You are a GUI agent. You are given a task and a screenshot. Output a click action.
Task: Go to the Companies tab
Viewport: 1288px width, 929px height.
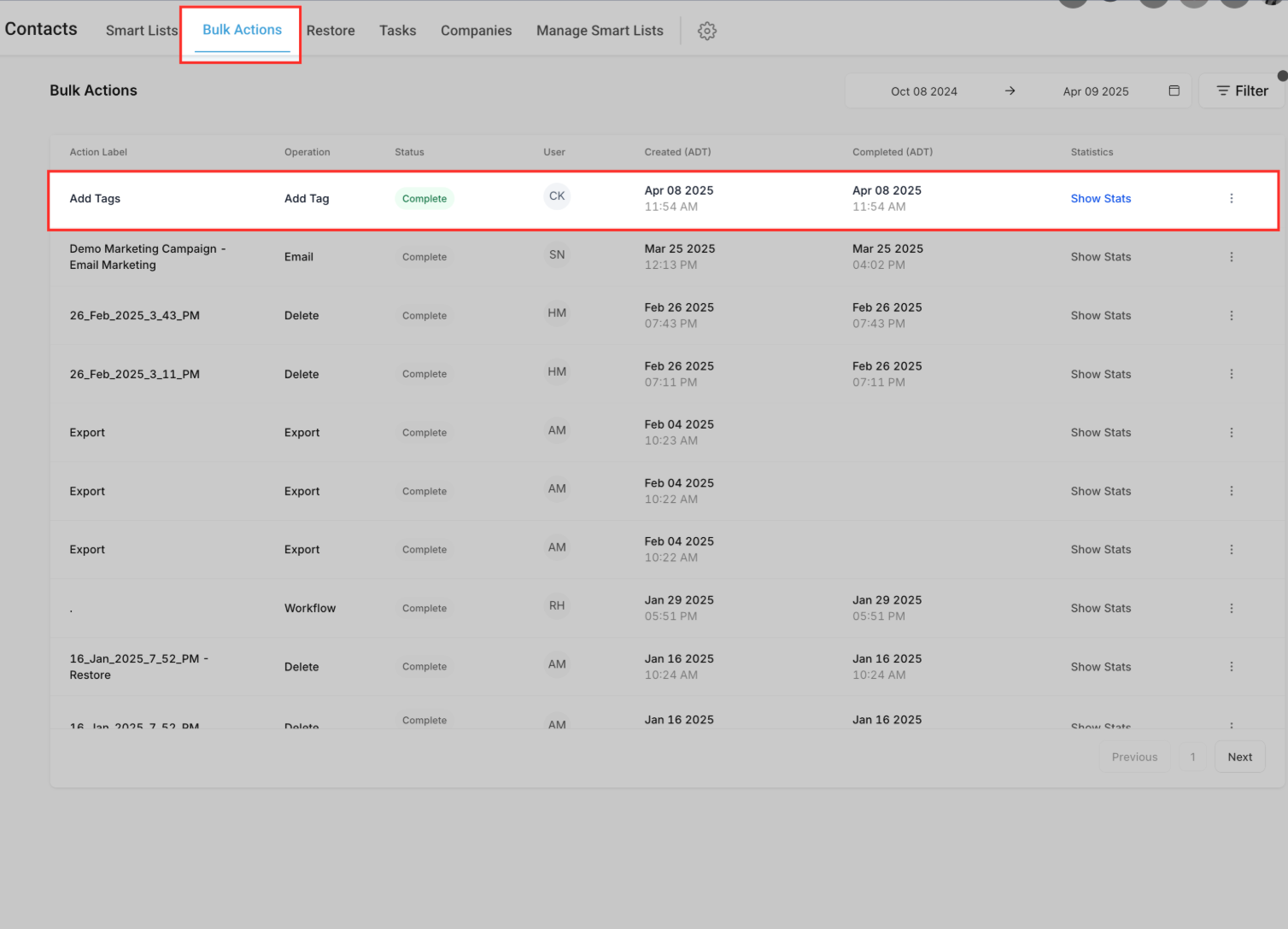coord(476,31)
